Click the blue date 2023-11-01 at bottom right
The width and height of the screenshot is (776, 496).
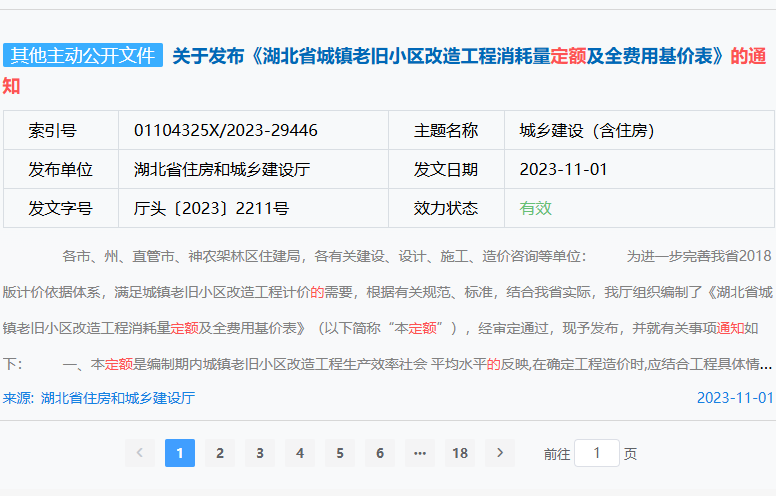coord(735,398)
